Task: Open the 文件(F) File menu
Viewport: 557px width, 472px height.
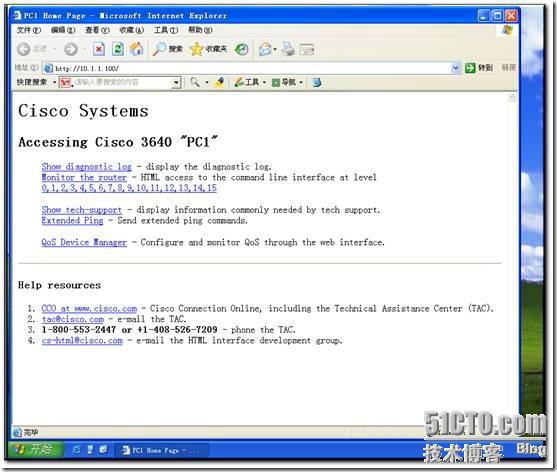Action: 29,30
